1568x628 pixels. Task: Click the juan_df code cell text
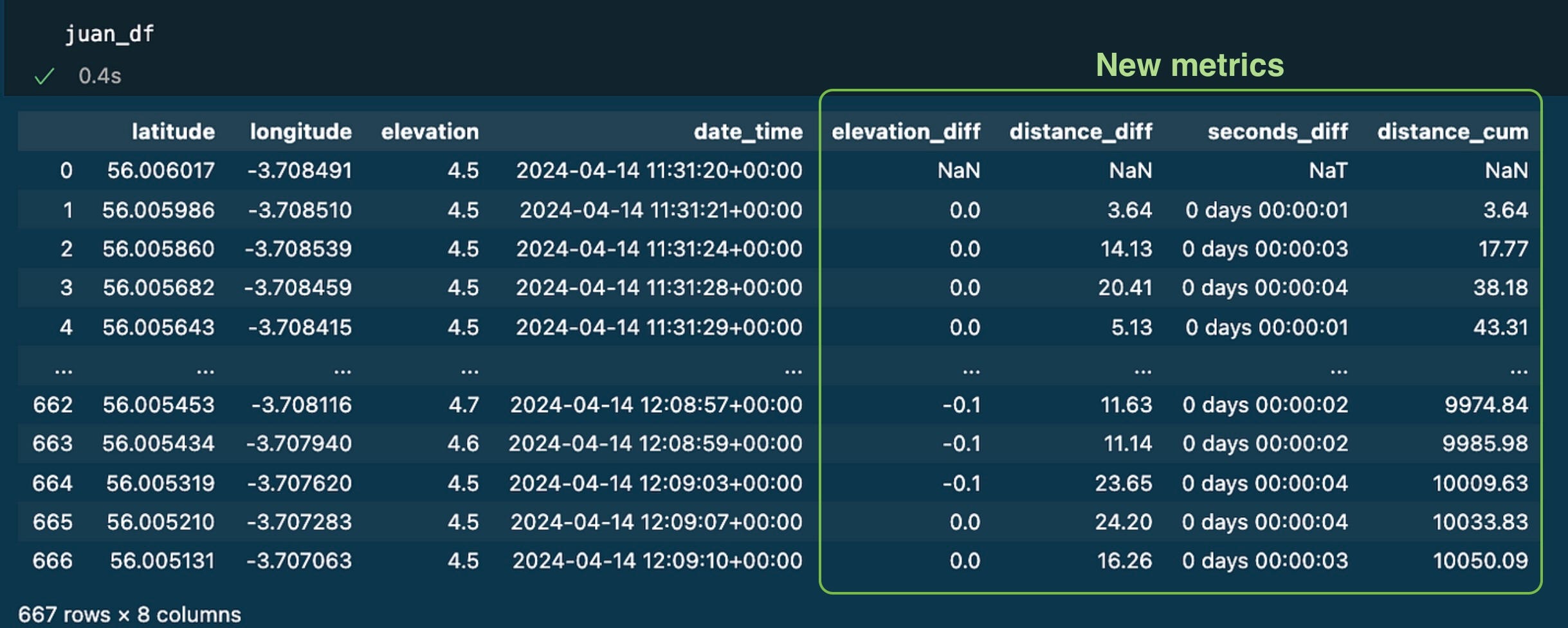[x=109, y=33]
